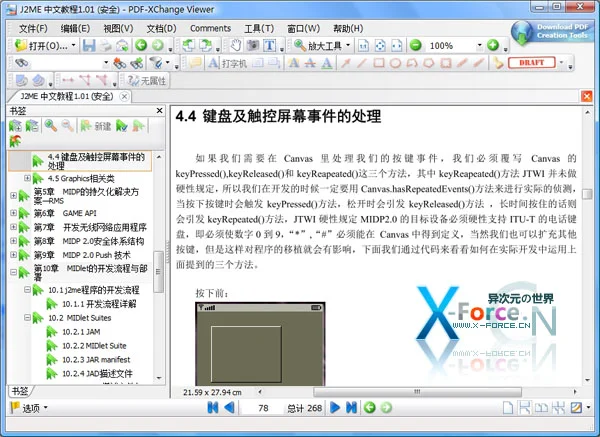
Task: Click Download PDF Creation Tools banner
Action: click(551, 33)
